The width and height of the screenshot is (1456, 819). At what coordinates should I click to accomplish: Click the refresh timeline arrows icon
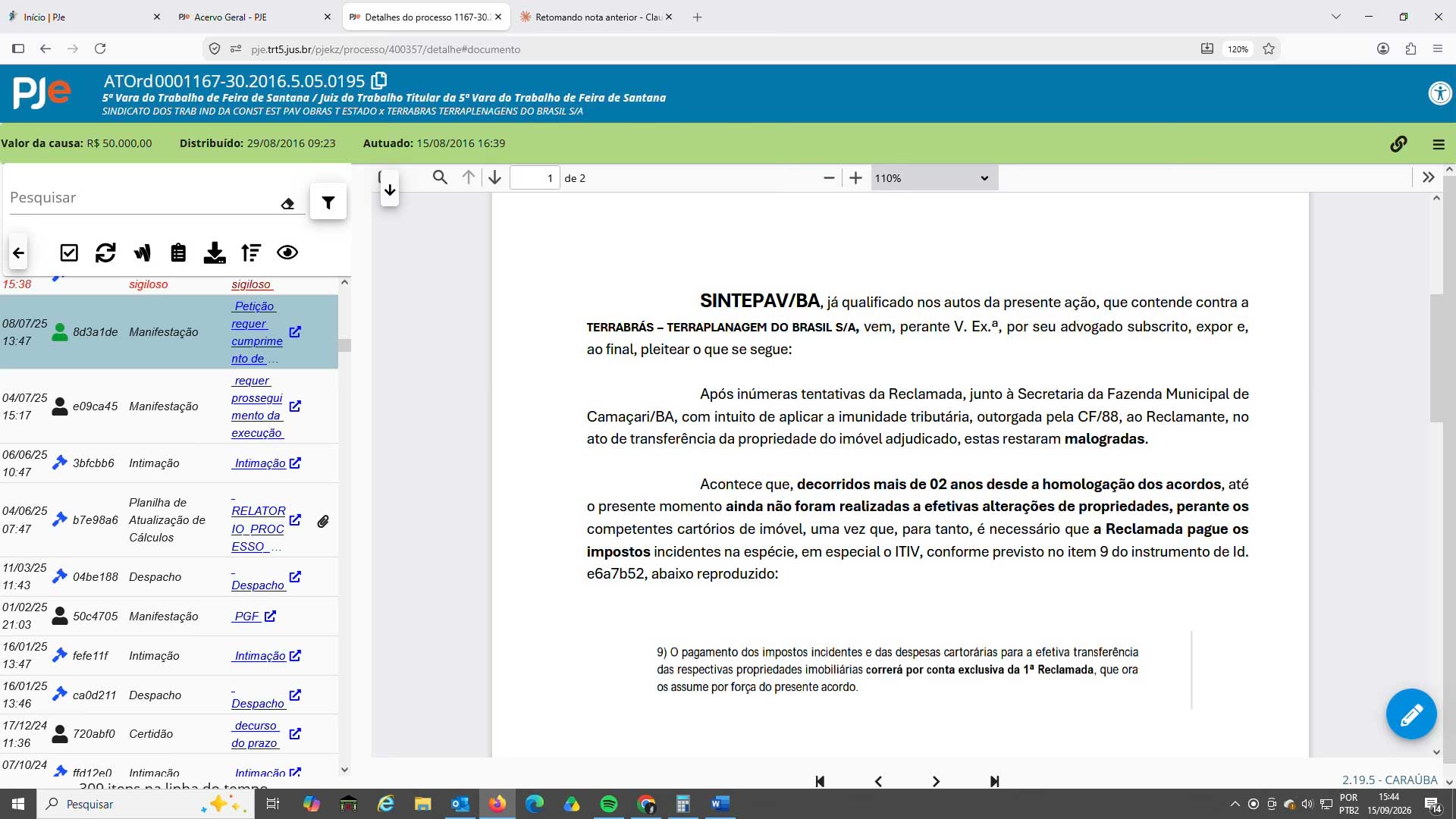(105, 253)
